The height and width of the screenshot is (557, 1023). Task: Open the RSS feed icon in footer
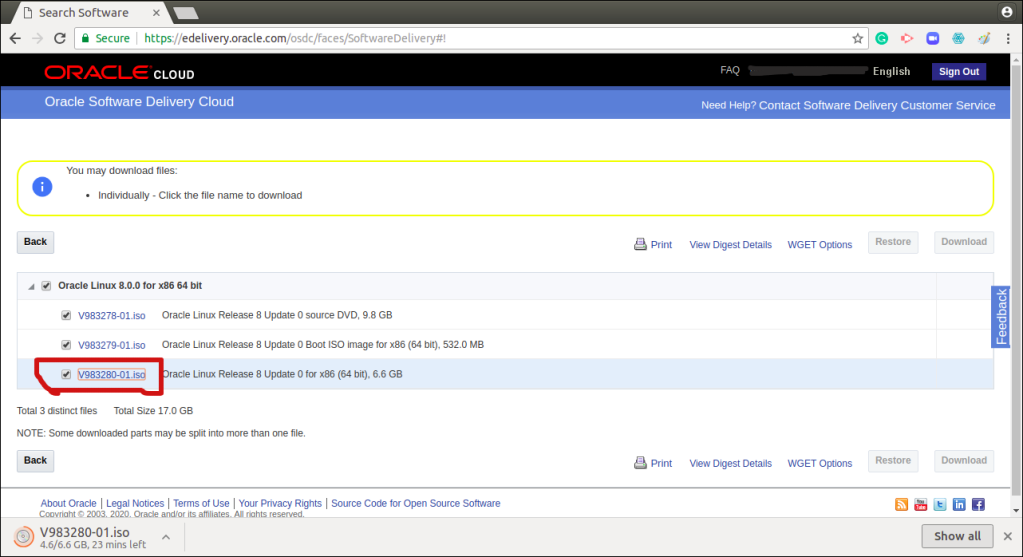click(x=901, y=504)
